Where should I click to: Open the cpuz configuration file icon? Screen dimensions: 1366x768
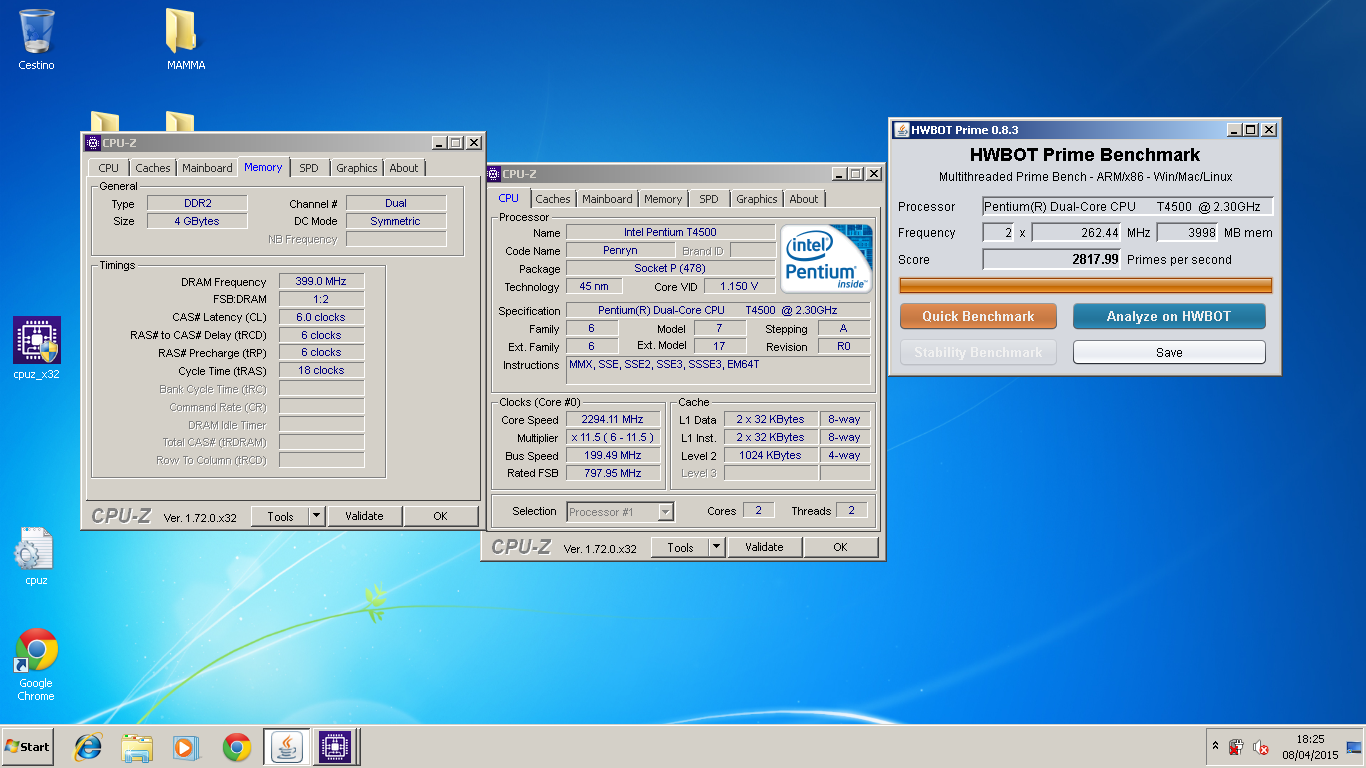click(x=36, y=556)
